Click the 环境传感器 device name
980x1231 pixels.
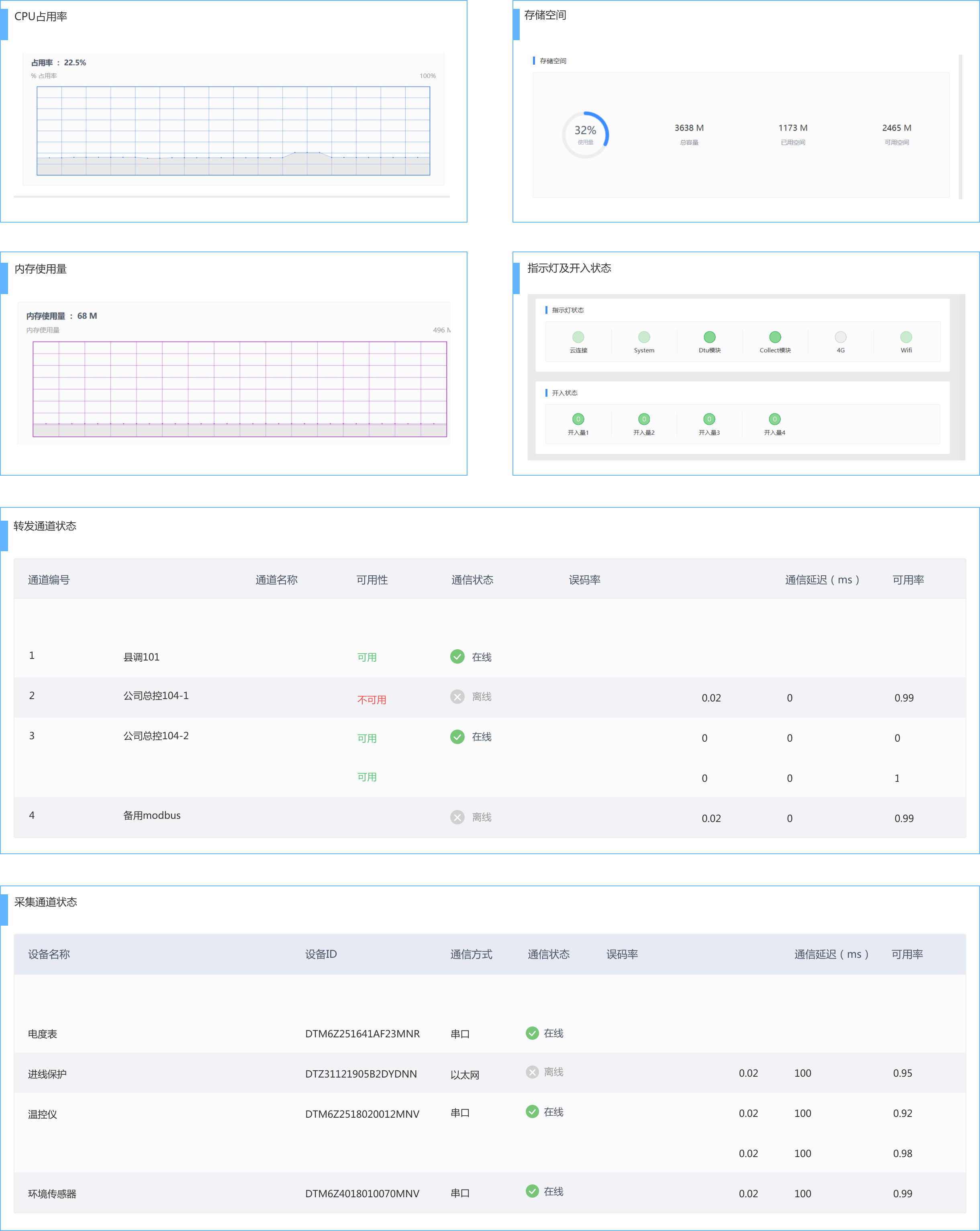point(52,1194)
